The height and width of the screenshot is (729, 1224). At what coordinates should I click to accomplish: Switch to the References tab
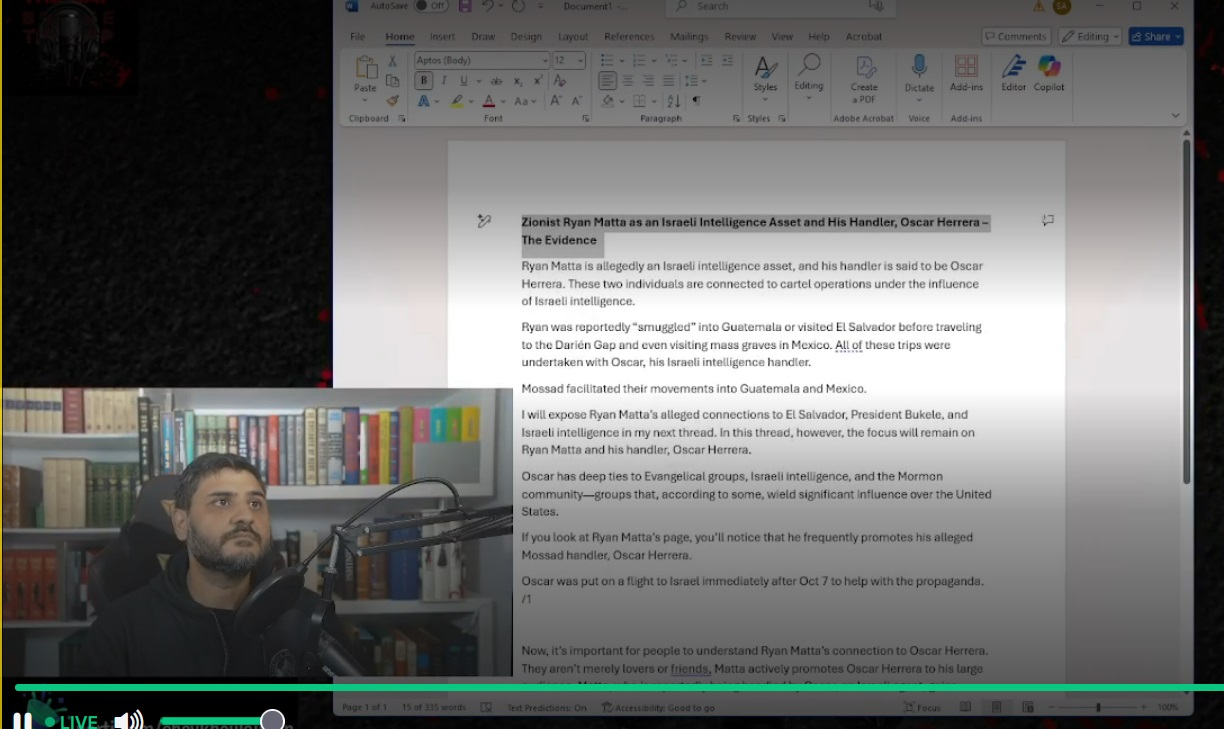pyautogui.click(x=629, y=37)
